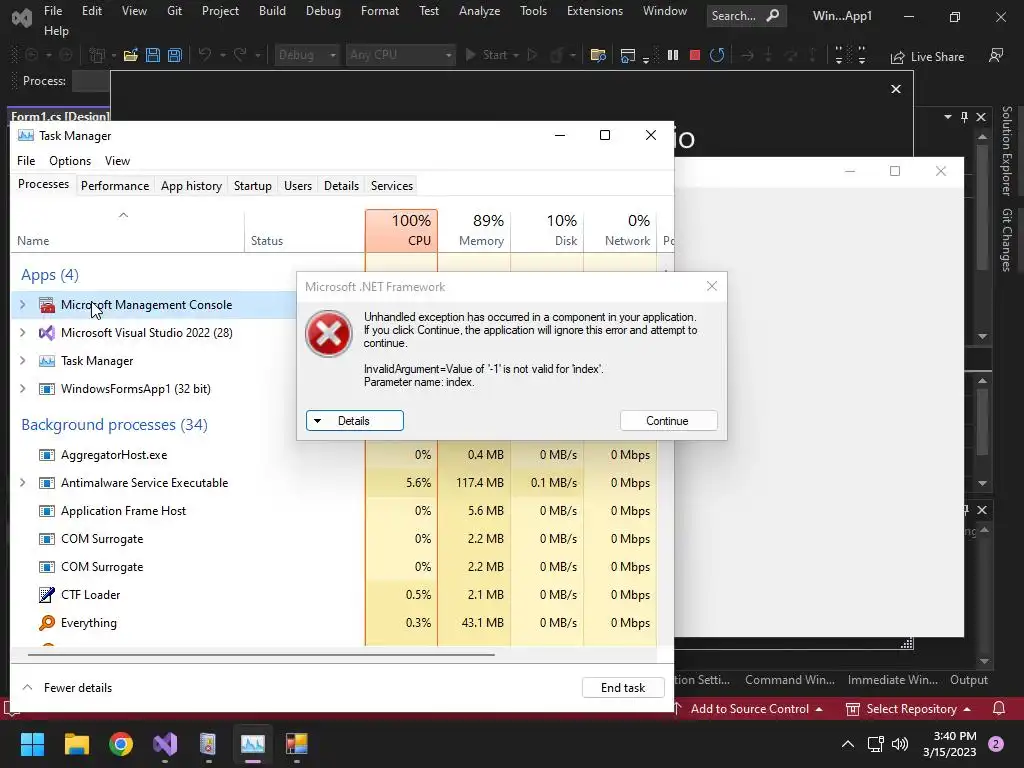Open the Output window tab
The image size is (1024, 768).
(x=969, y=680)
